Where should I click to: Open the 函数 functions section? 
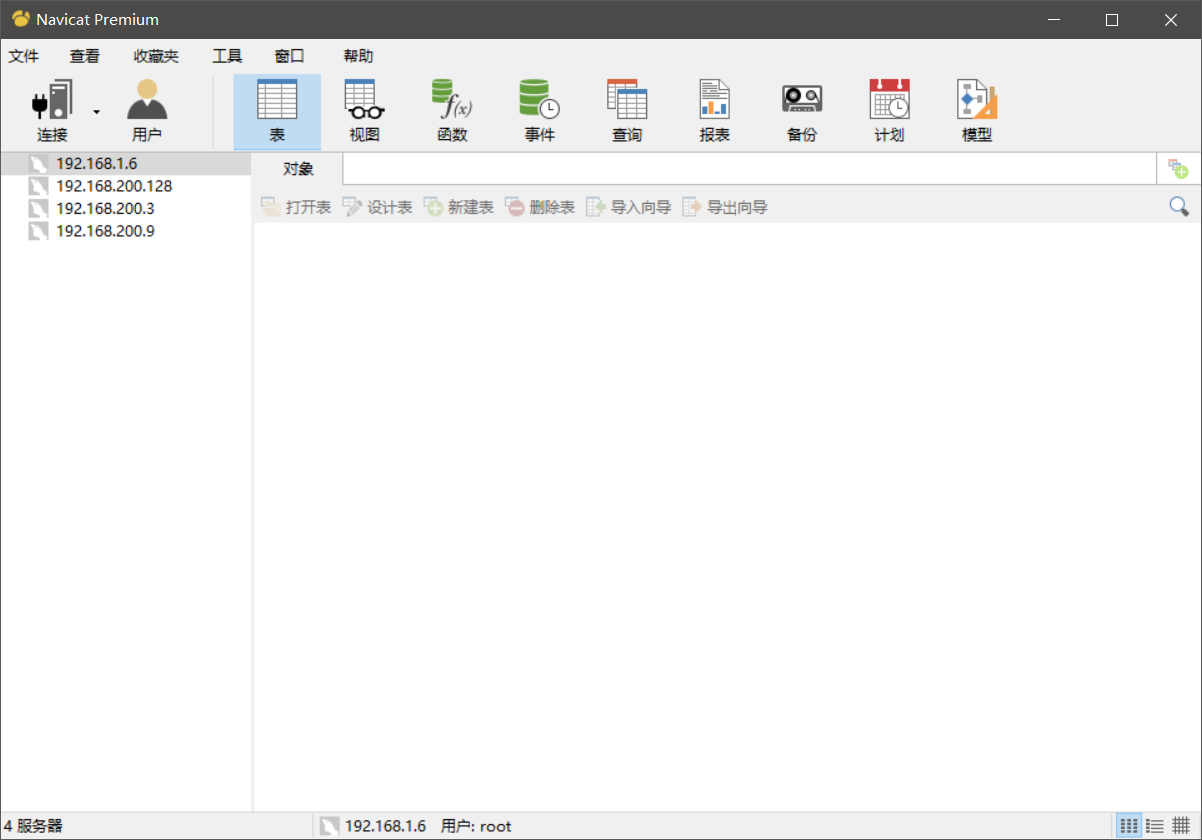[x=452, y=111]
